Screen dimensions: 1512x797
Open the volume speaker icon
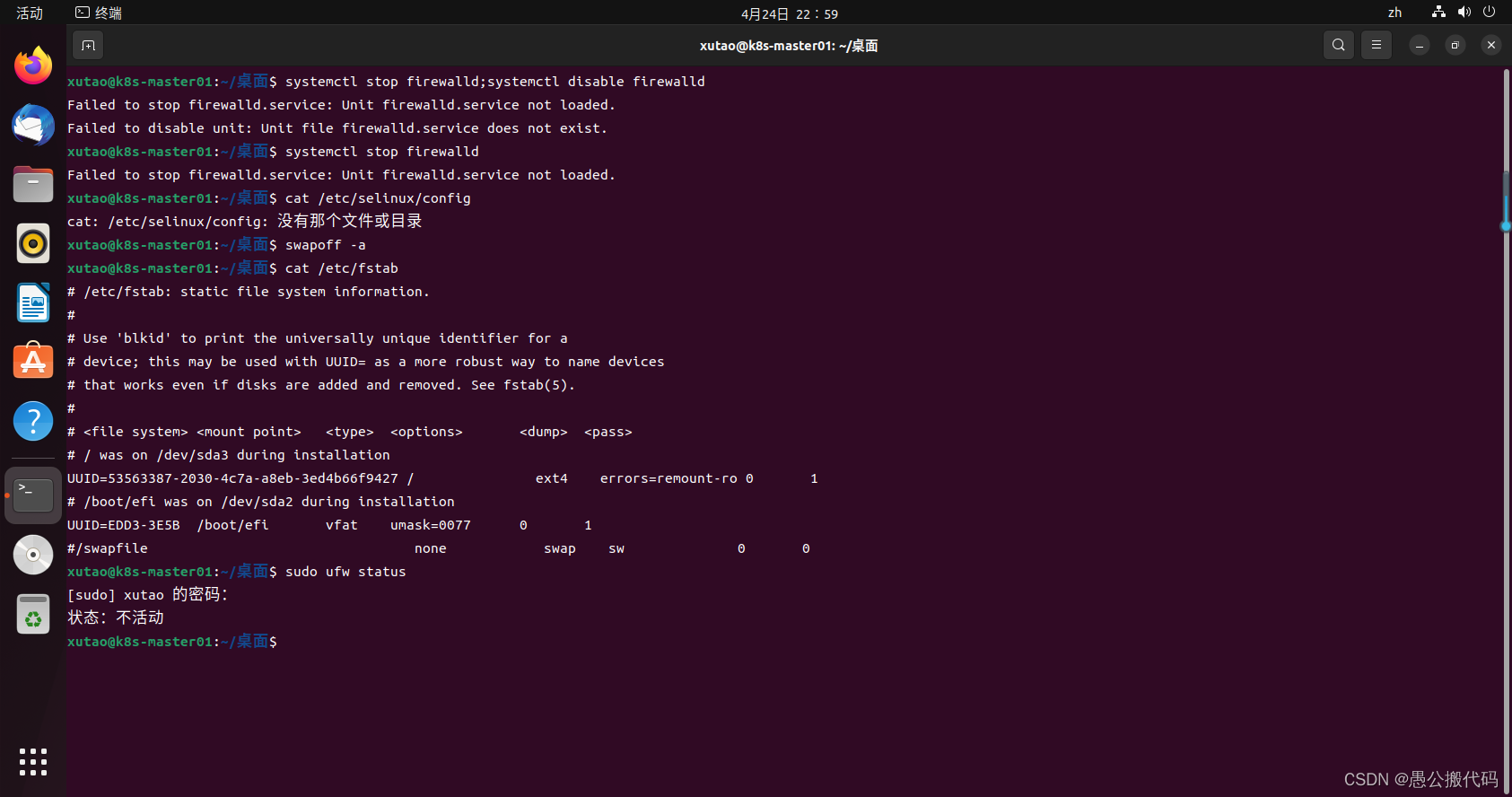1464,13
